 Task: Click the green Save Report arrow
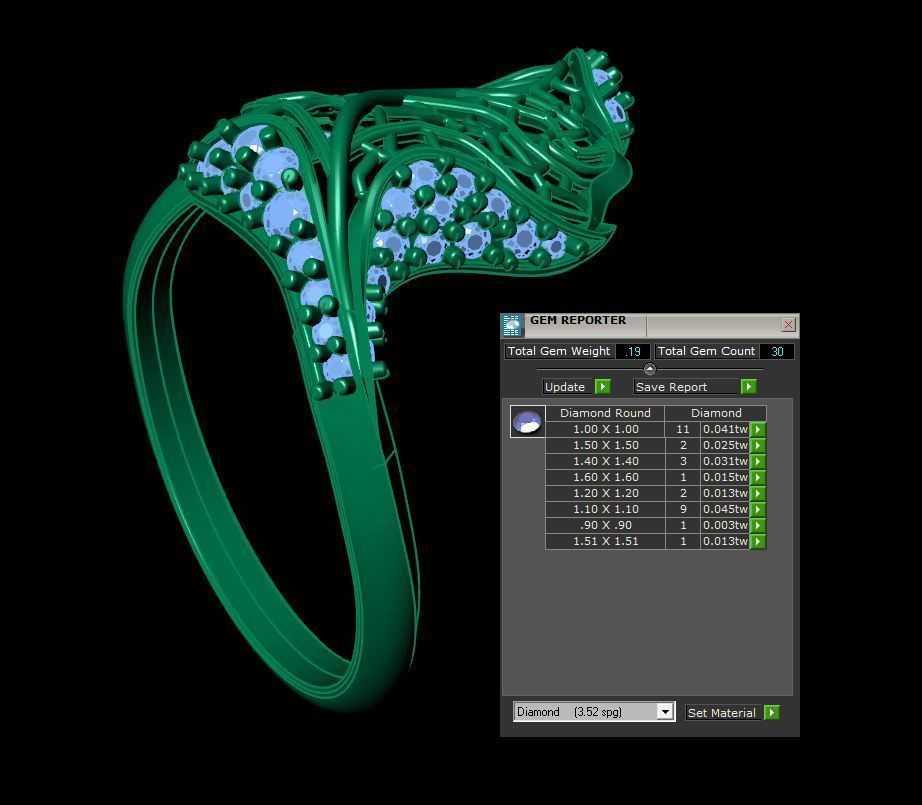click(x=748, y=386)
